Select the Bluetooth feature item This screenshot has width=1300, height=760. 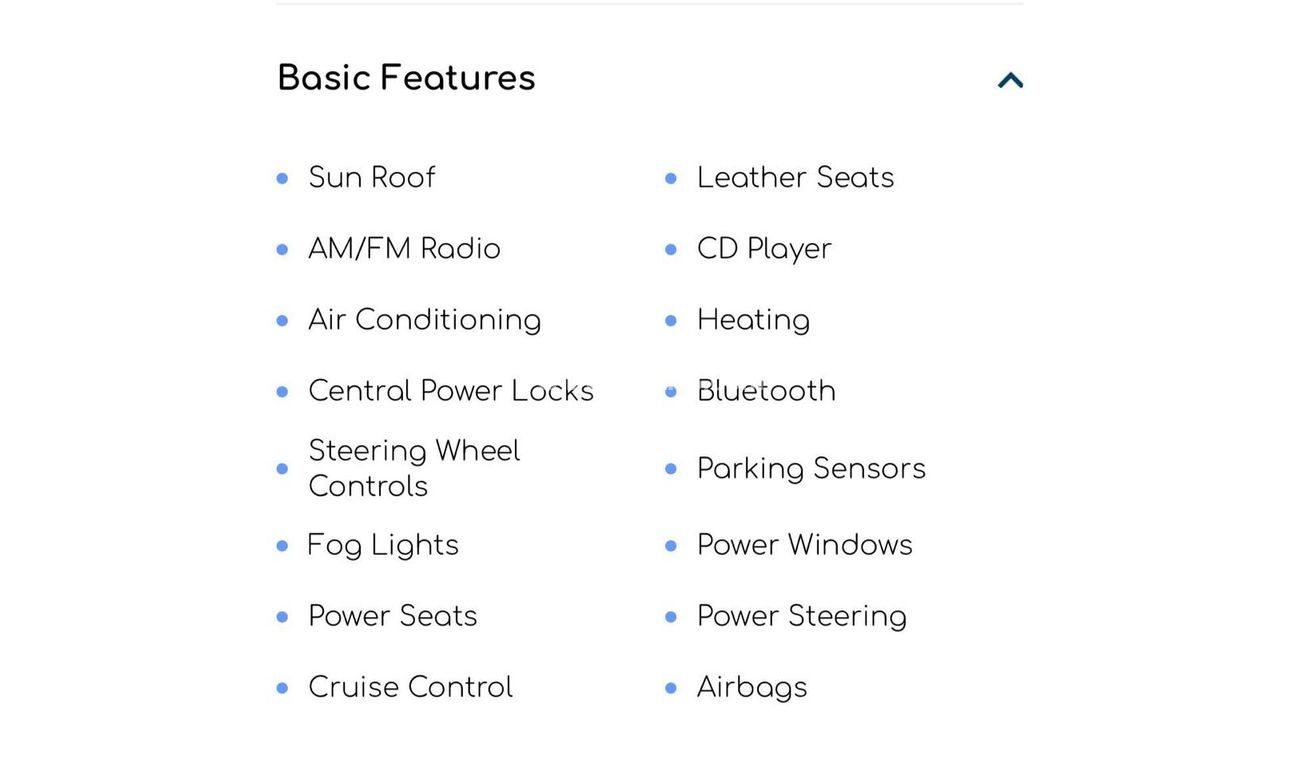pos(766,391)
